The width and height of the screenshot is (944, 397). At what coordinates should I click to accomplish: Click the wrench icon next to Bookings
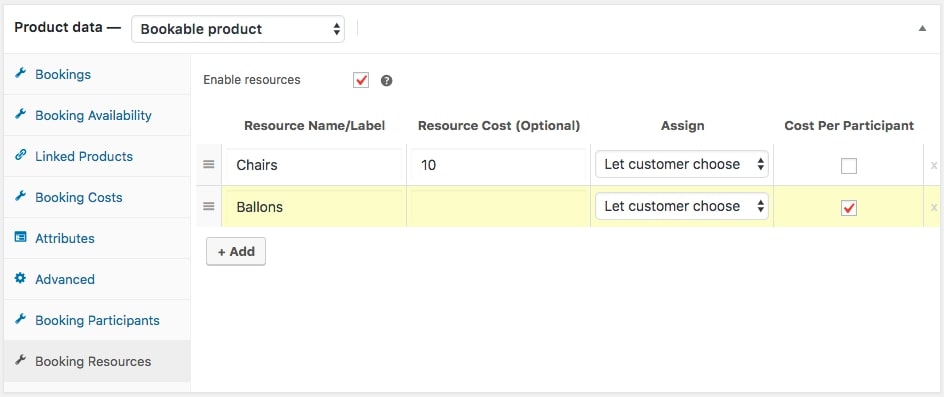(20, 73)
